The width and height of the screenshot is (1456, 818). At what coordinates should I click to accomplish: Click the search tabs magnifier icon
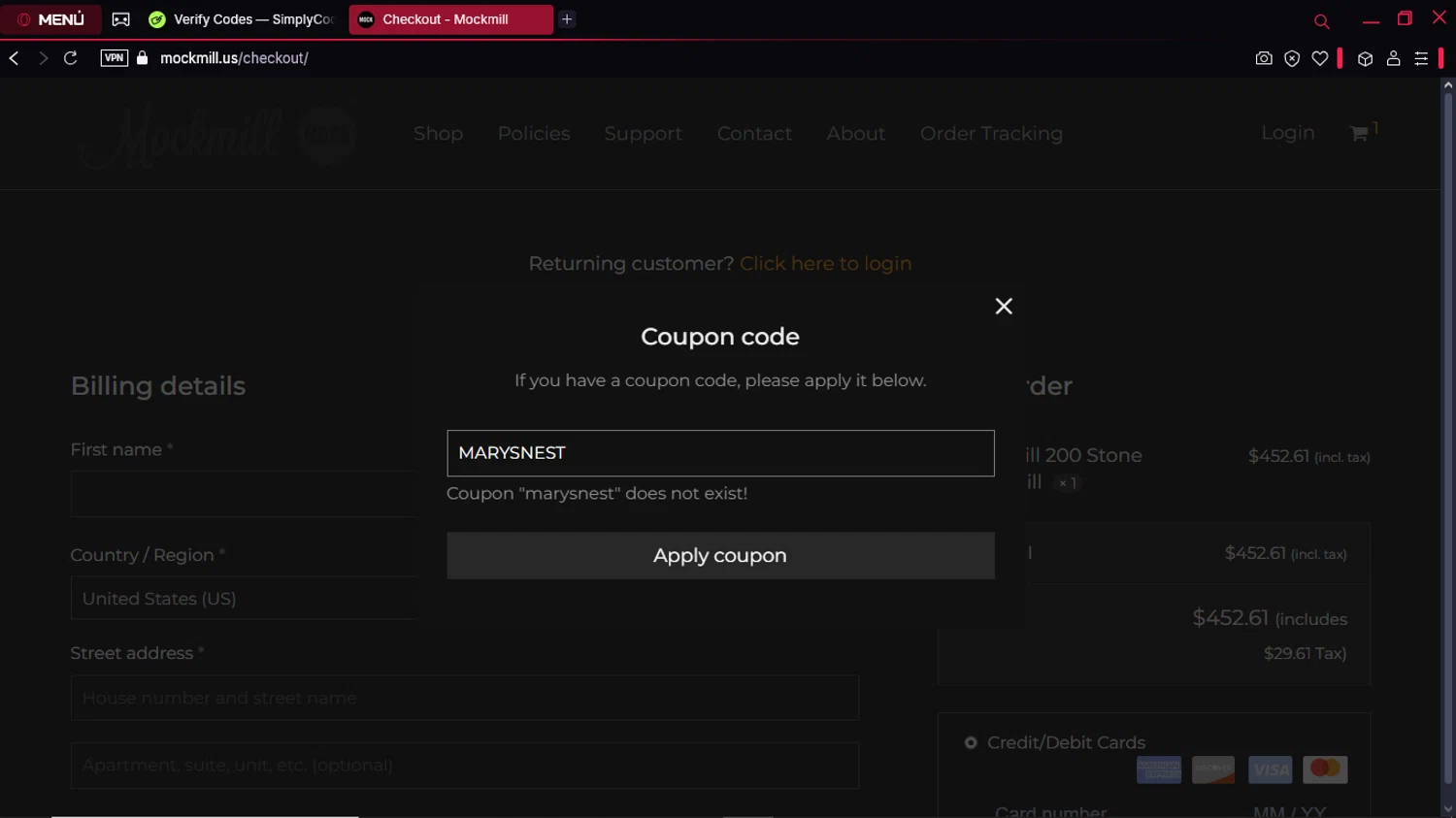[x=1321, y=20]
